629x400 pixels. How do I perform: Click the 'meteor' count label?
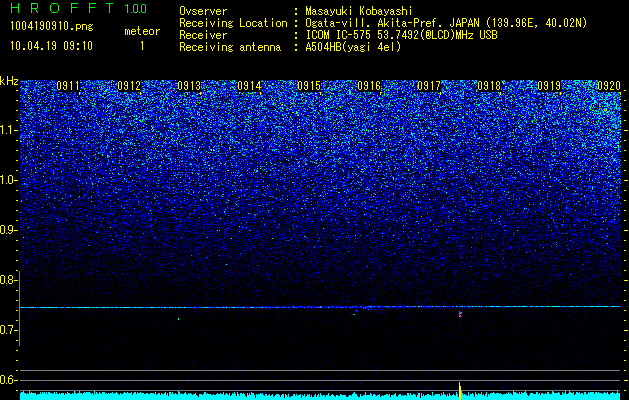coord(142,31)
